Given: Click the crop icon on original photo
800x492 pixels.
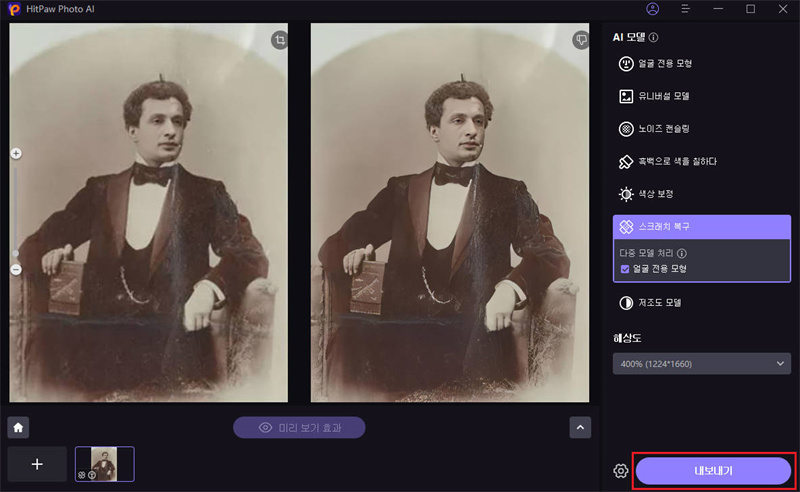Looking at the screenshot, I should click(x=280, y=40).
